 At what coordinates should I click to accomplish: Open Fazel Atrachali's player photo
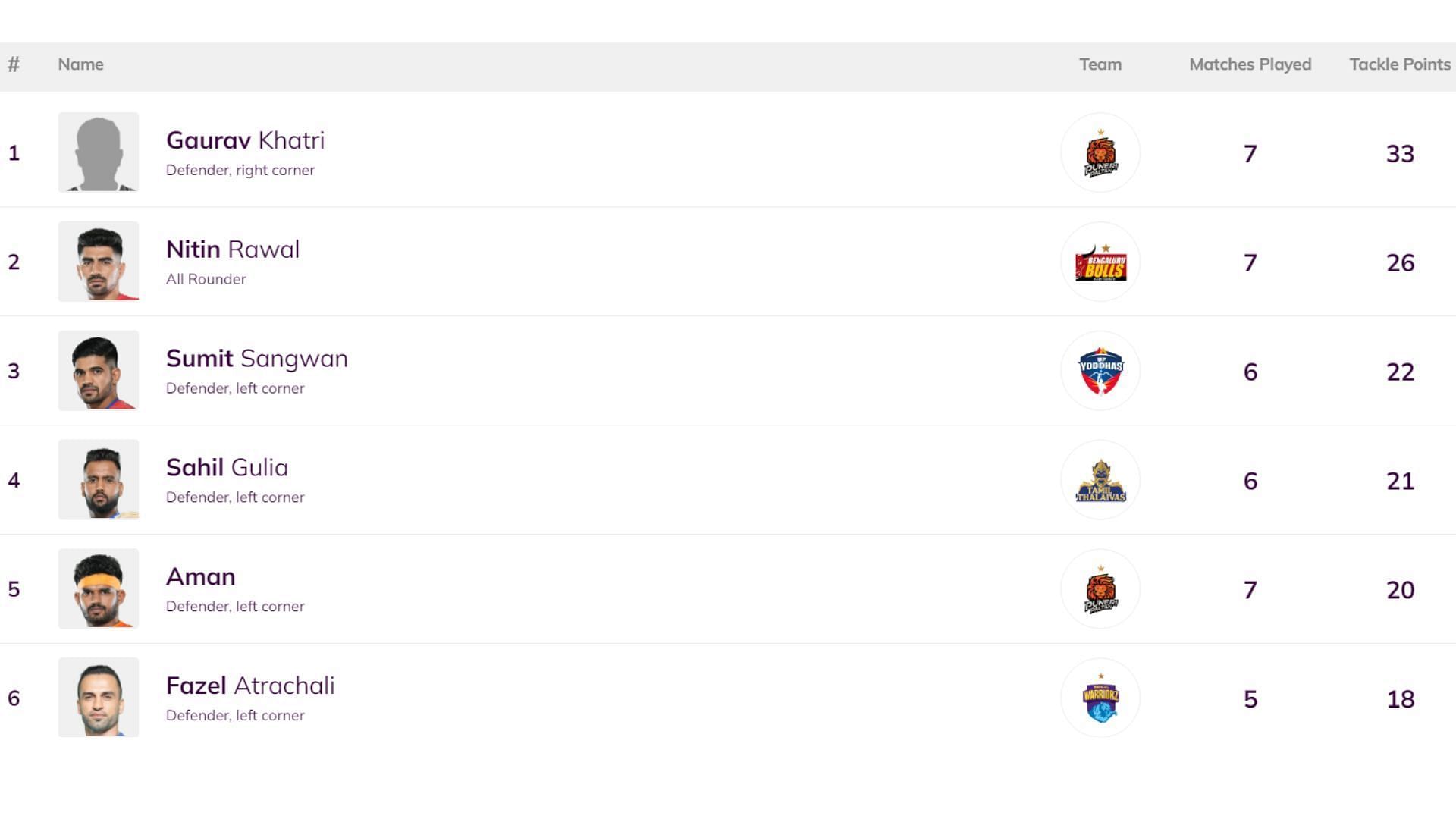coord(99,698)
